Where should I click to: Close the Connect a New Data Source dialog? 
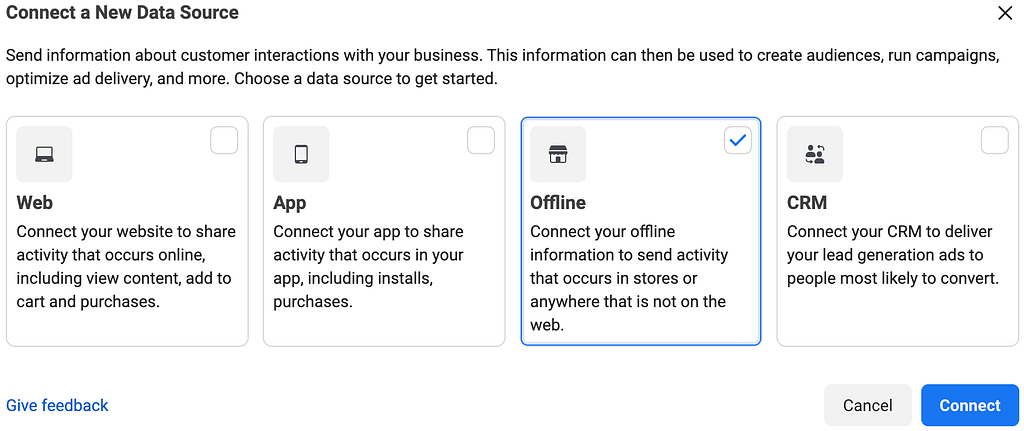click(1005, 13)
